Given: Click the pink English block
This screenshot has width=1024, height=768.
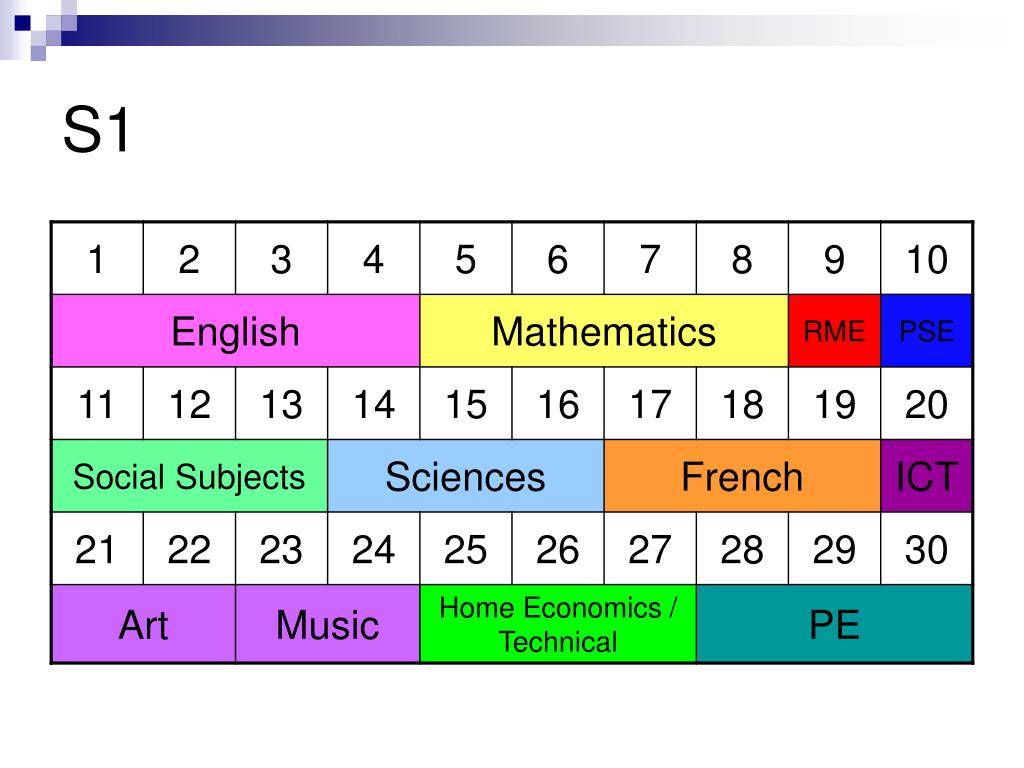Looking at the screenshot, I should pyautogui.click(x=236, y=330).
